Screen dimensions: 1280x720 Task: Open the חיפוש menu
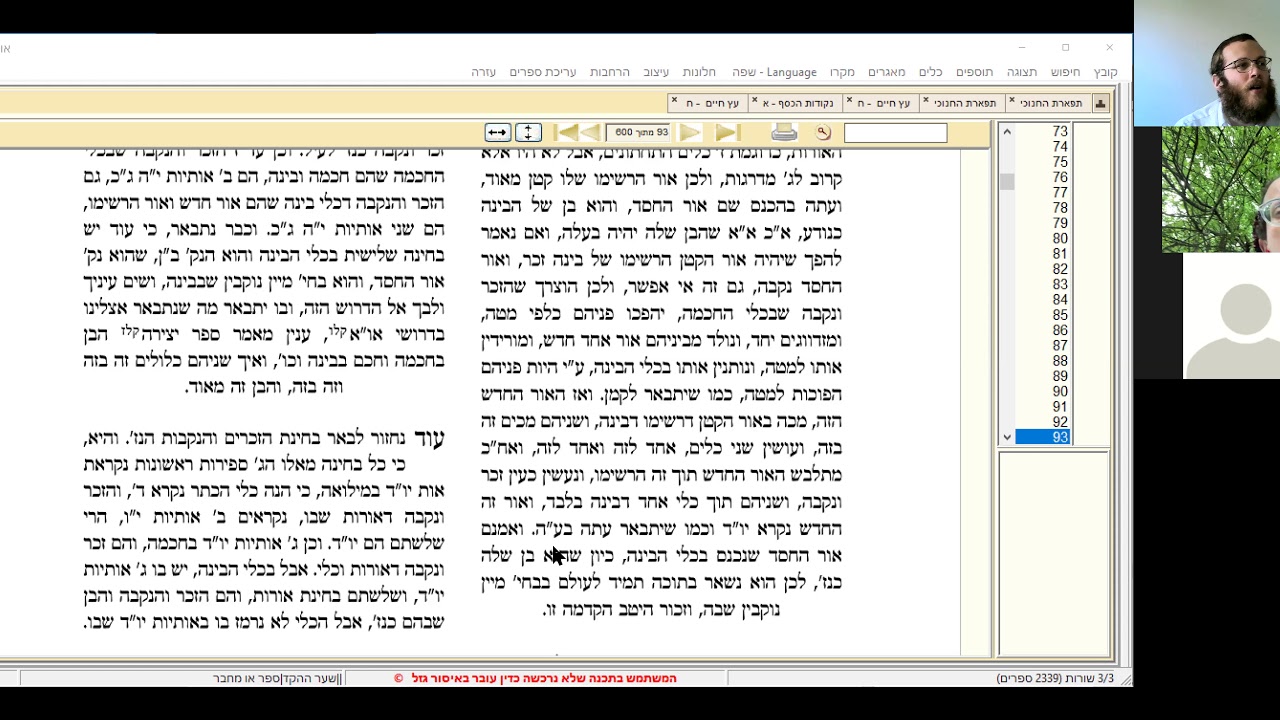(1065, 72)
